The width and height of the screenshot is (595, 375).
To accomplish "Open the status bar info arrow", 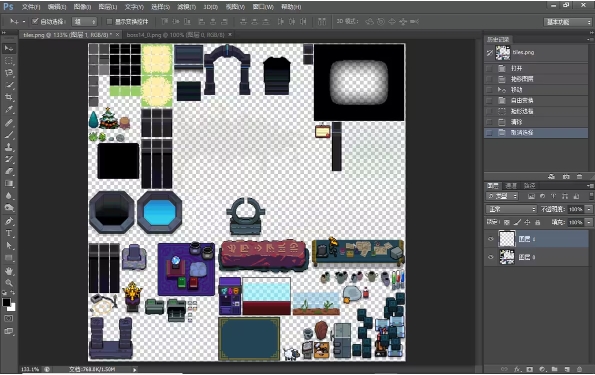I will [134, 369].
